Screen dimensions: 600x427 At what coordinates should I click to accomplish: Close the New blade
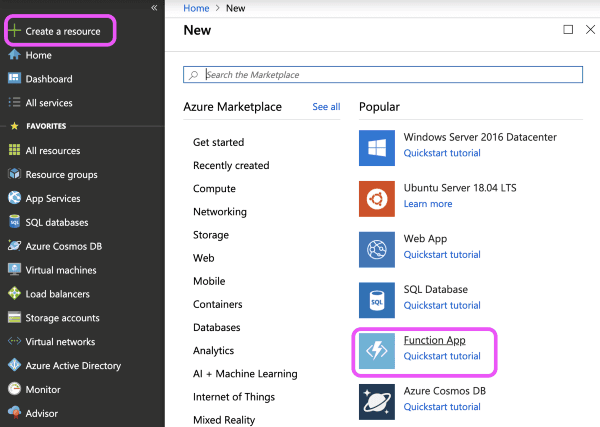pos(590,29)
